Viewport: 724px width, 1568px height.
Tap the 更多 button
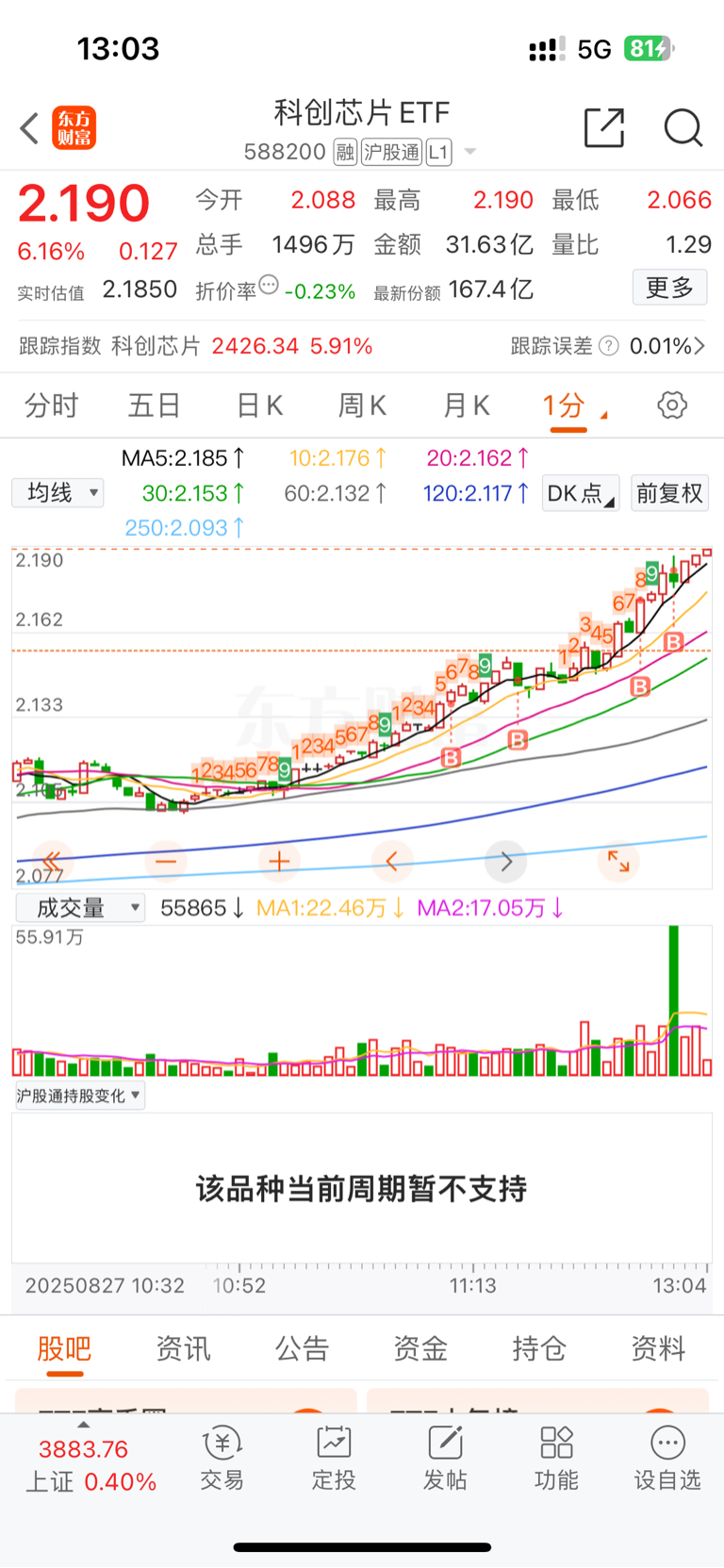coord(669,288)
